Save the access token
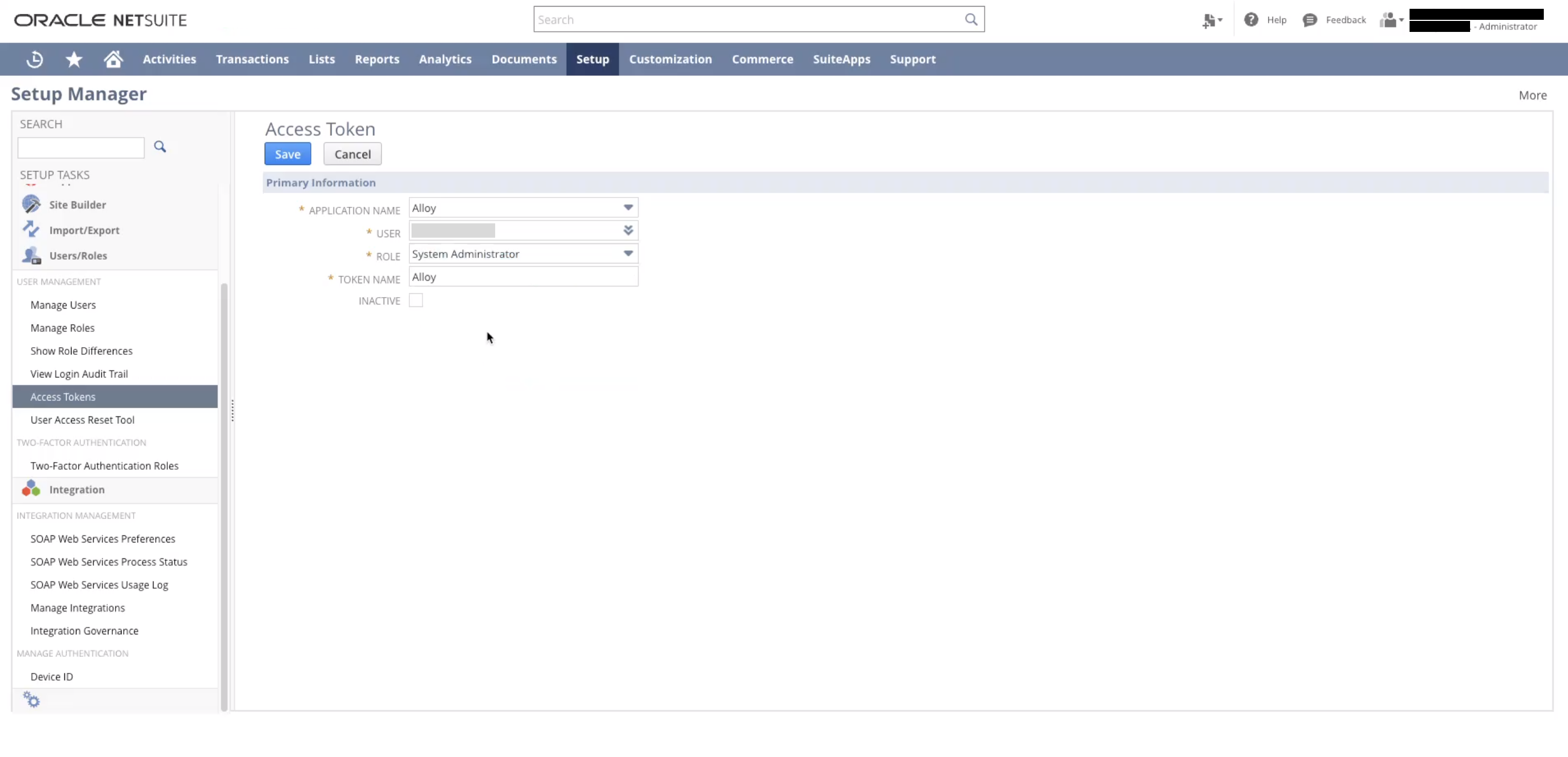The image size is (1568, 757). click(287, 154)
